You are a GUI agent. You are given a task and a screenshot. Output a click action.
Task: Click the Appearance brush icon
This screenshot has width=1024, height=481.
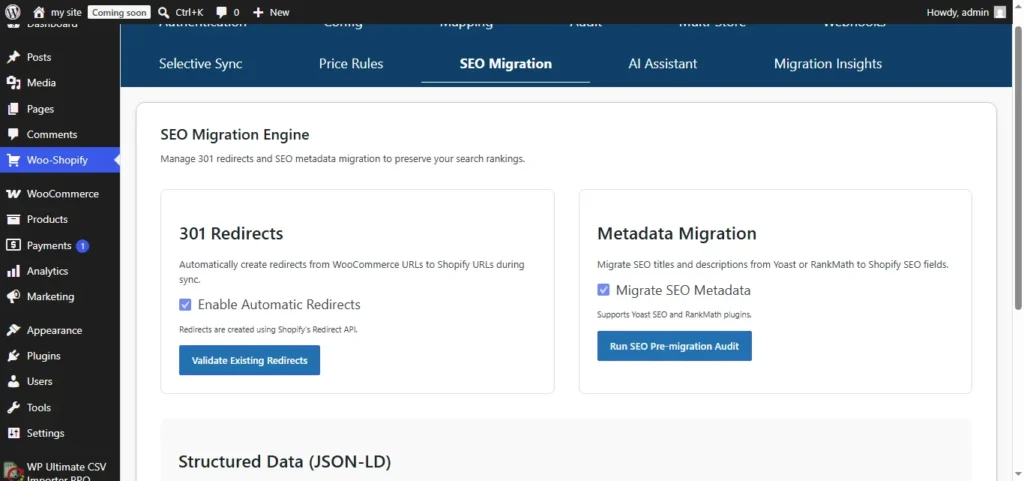13,330
